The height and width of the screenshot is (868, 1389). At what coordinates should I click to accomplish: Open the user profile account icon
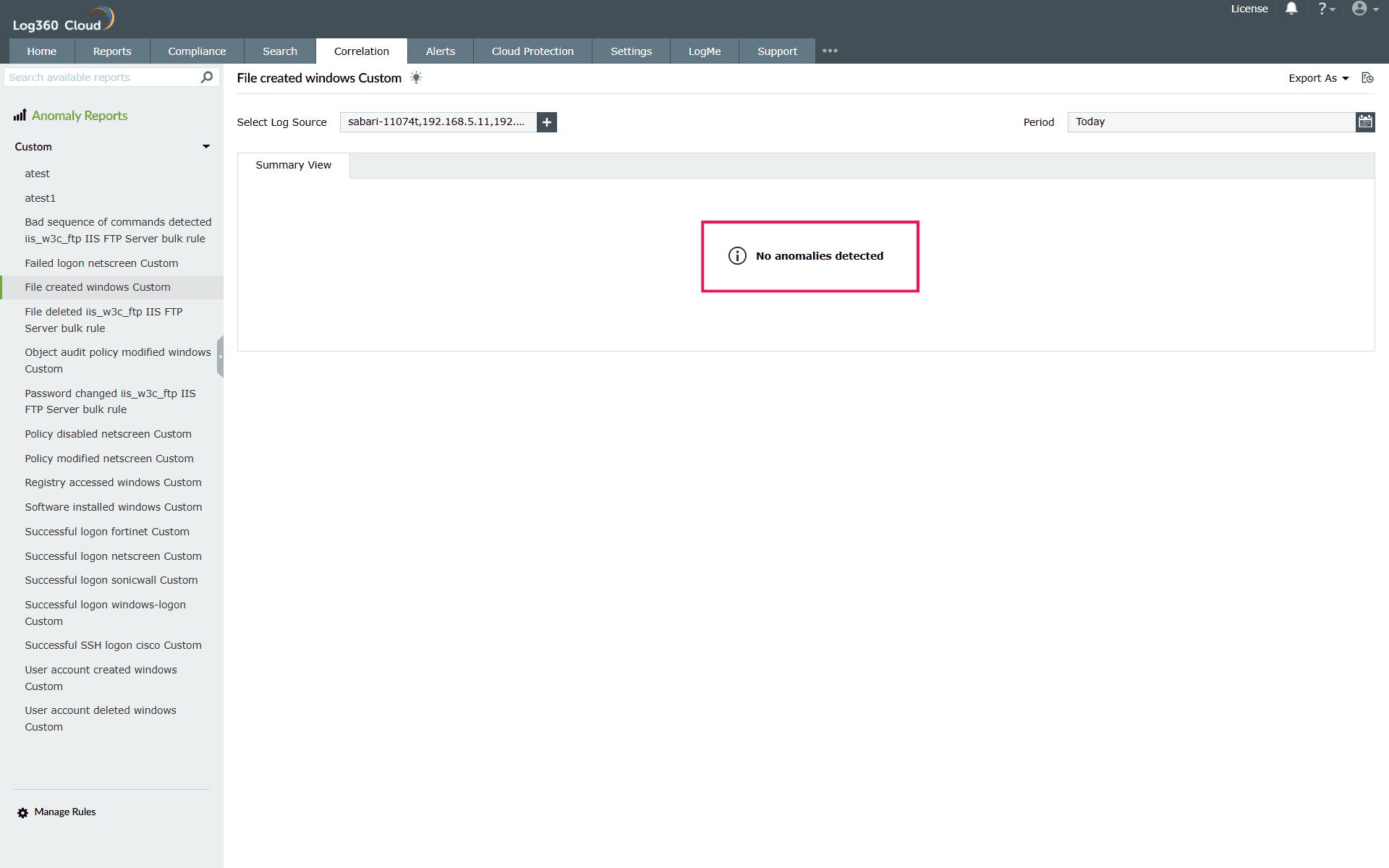(1360, 9)
